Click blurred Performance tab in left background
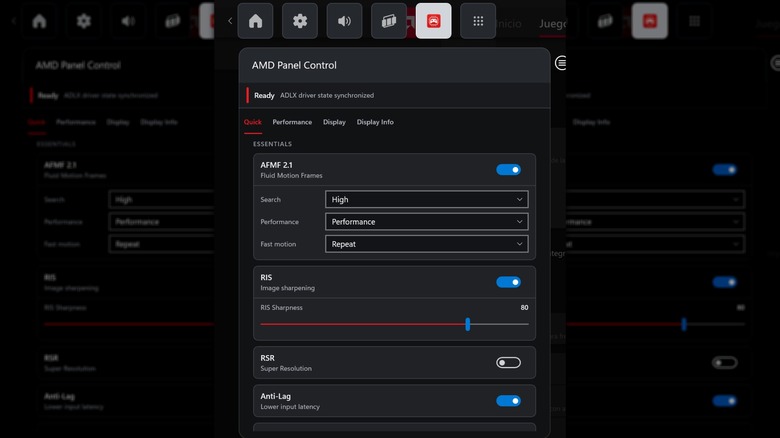 [x=76, y=122]
